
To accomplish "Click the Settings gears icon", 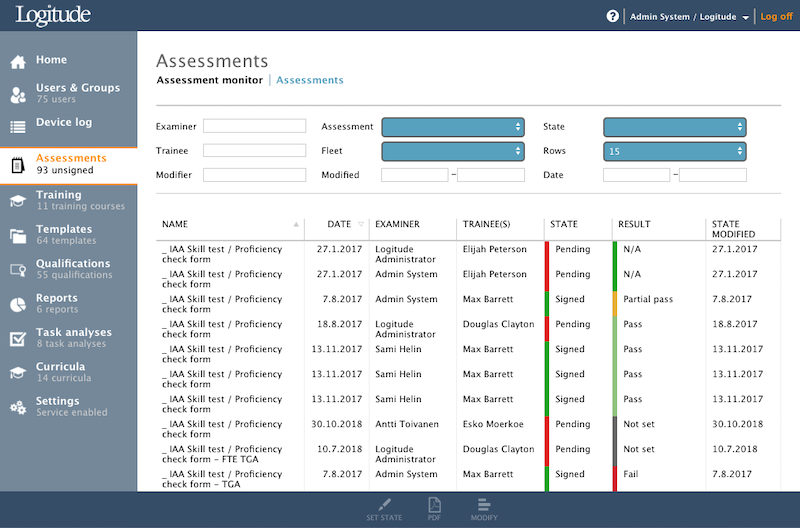I will (x=18, y=408).
